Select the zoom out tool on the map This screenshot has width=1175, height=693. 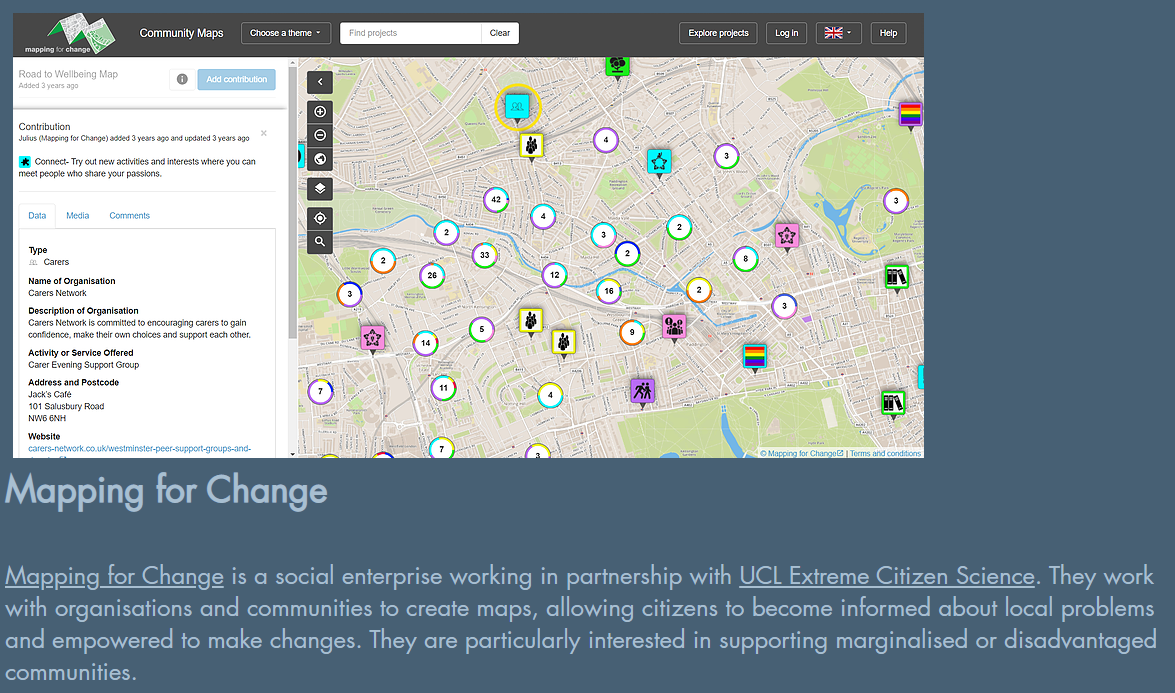(319, 134)
